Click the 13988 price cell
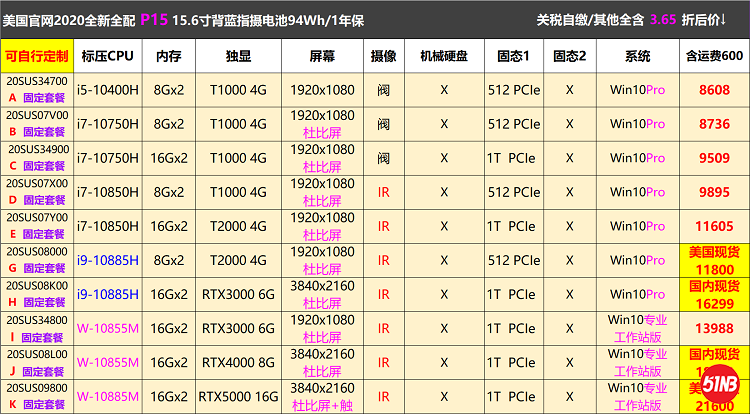Screen dimensions: 750x414 [714, 328]
